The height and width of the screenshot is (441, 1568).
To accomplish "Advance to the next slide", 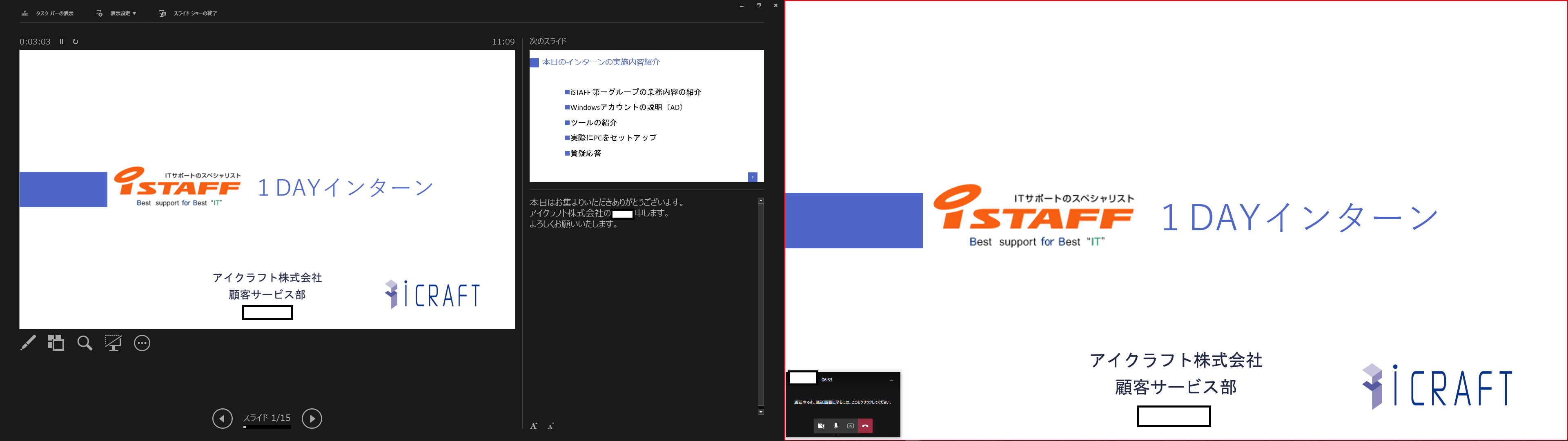I will pyautogui.click(x=312, y=419).
